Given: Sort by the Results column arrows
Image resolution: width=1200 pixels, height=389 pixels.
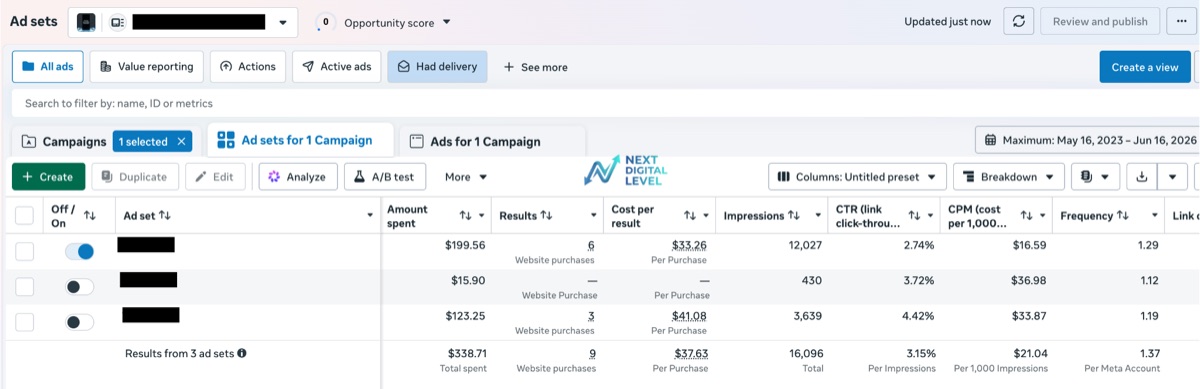Looking at the screenshot, I should click(x=547, y=215).
